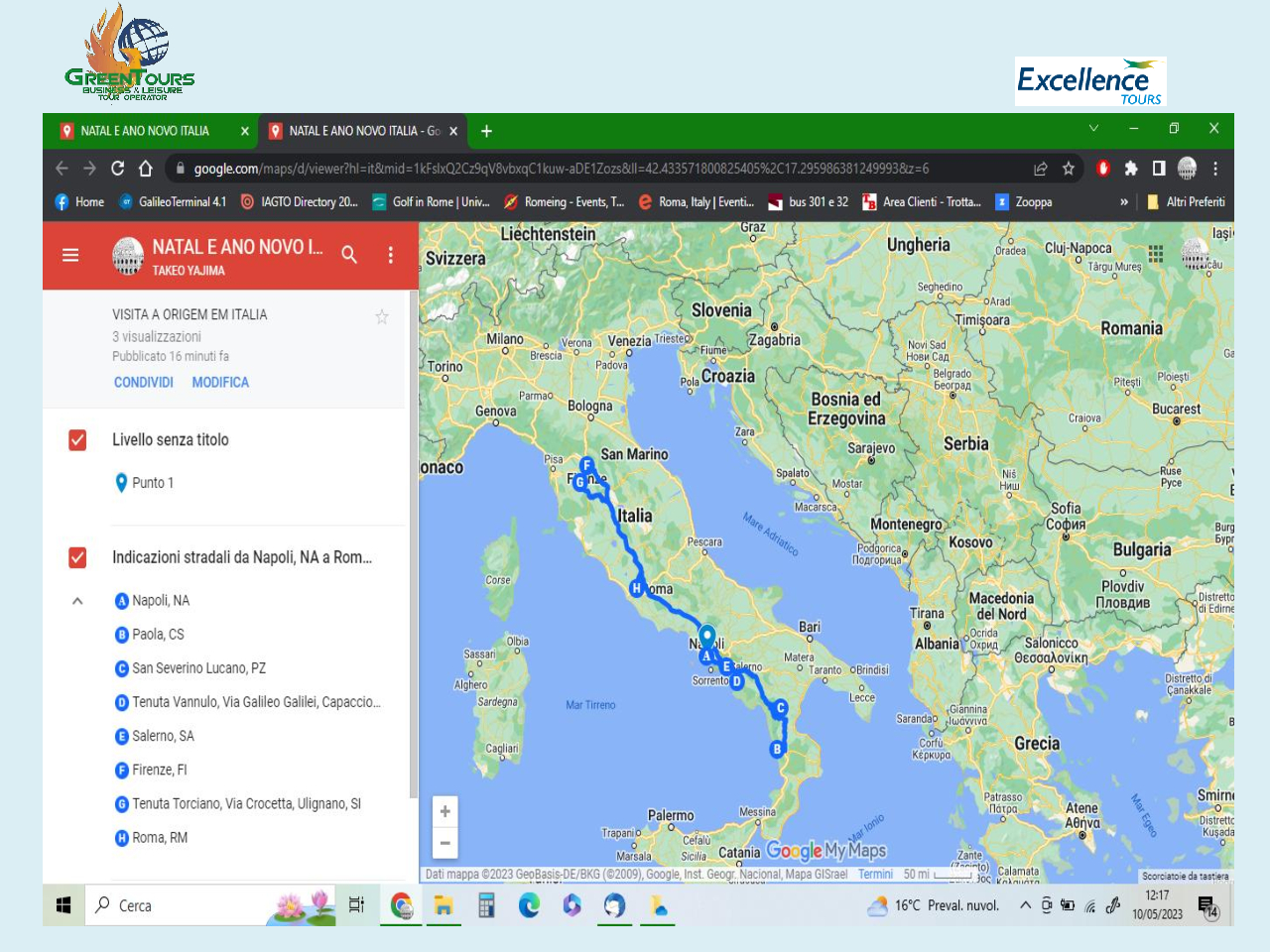This screenshot has height=952, width=1270.
Task: Open the Termini link below the map
Action: click(875, 875)
